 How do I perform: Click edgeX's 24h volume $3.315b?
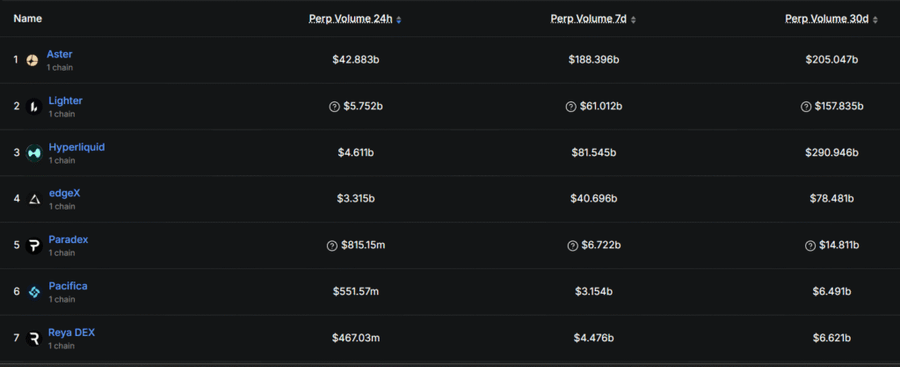pyautogui.click(x=356, y=199)
